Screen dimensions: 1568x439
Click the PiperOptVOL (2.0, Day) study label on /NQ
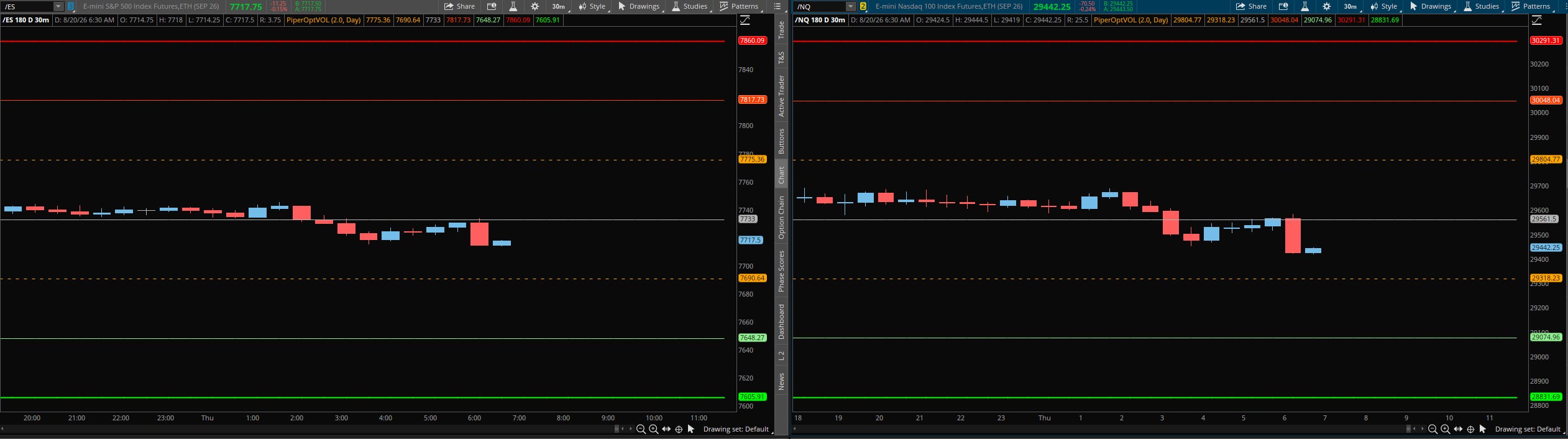coord(1130,20)
